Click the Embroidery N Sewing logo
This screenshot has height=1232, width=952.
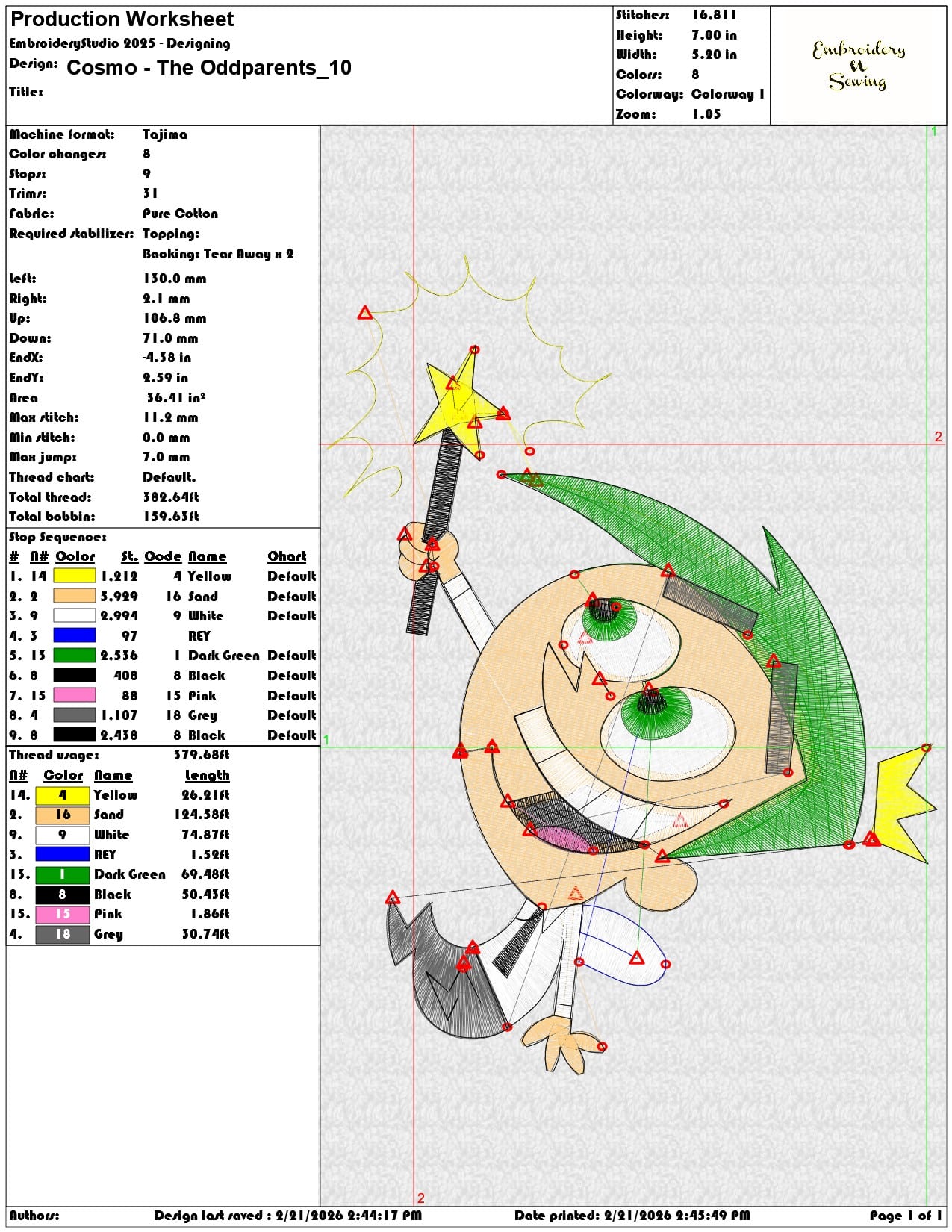[x=859, y=66]
